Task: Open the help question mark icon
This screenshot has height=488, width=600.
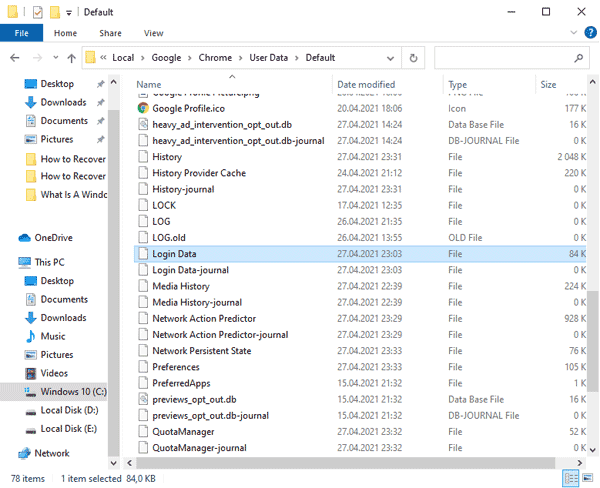Action: point(590,33)
